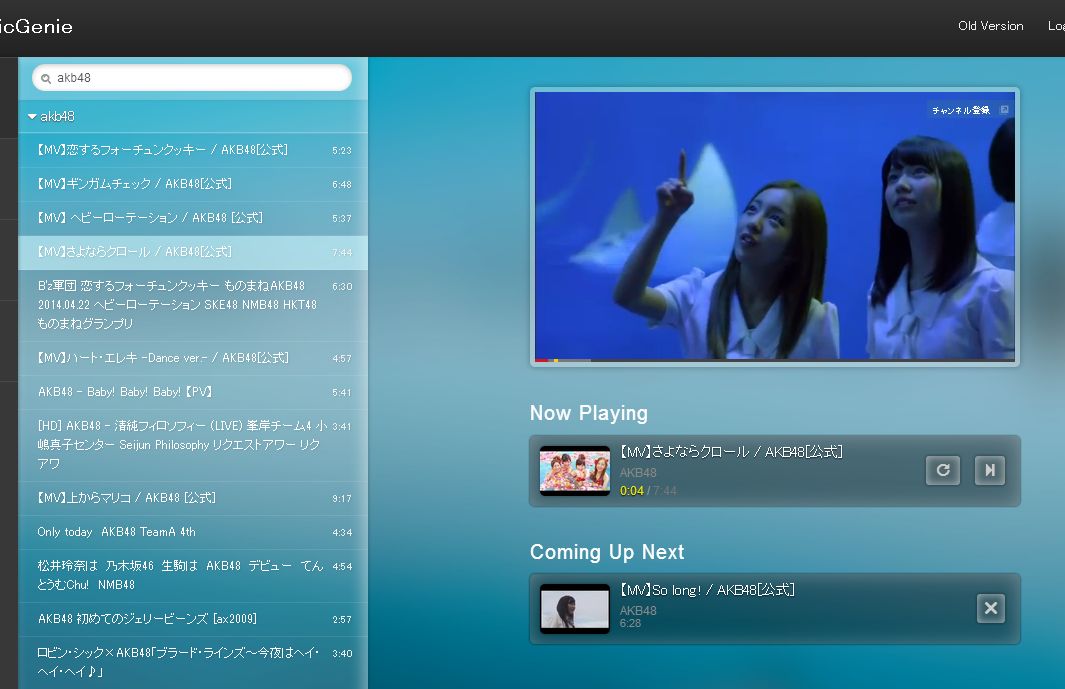This screenshot has height=689, width=1065.
Task: Remove So long! from Coming Up Next
Action: (991, 608)
